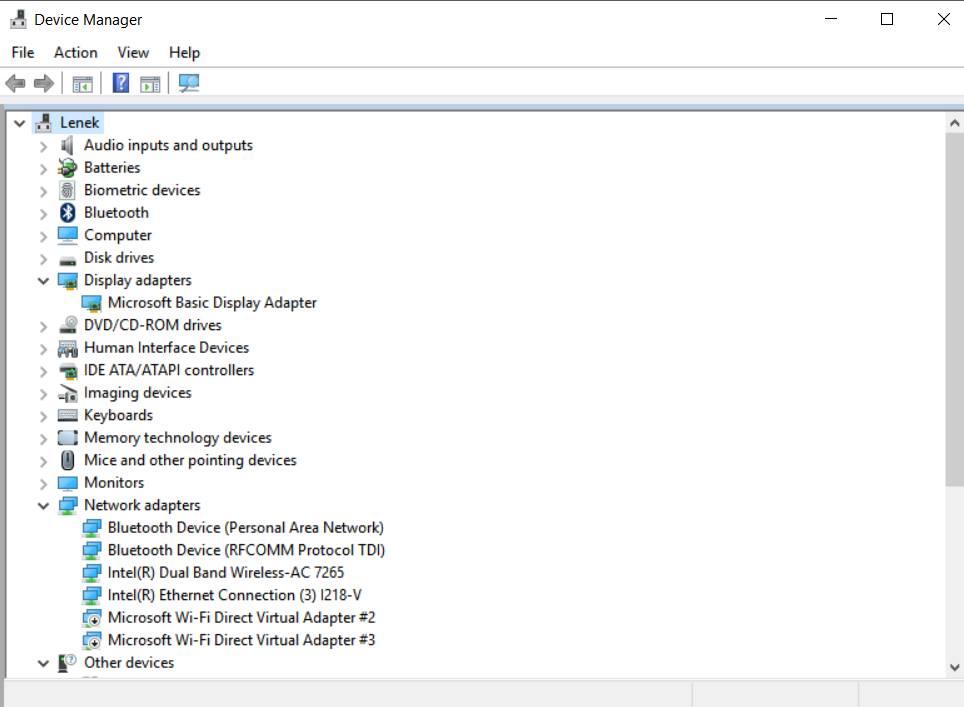Click the IDE ATA/ATAPI controllers icon
This screenshot has width=964, height=707.
[x=68, y=371]
